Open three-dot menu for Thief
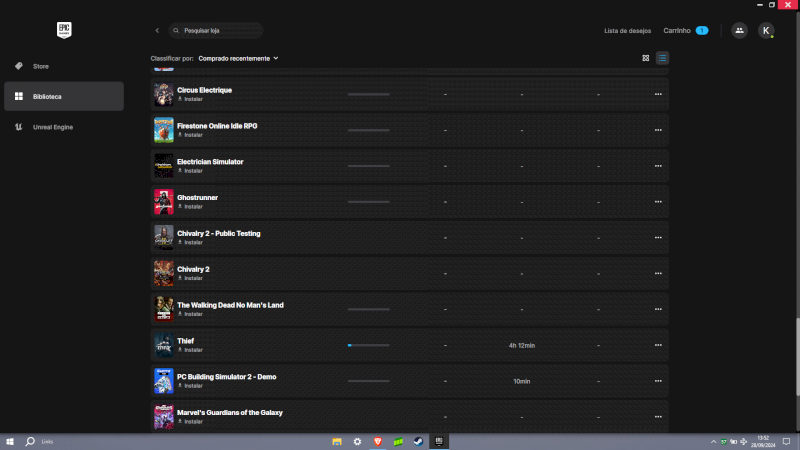Viewport: 800px width, 450px height. pyautogui.click(x=657, y=345)
